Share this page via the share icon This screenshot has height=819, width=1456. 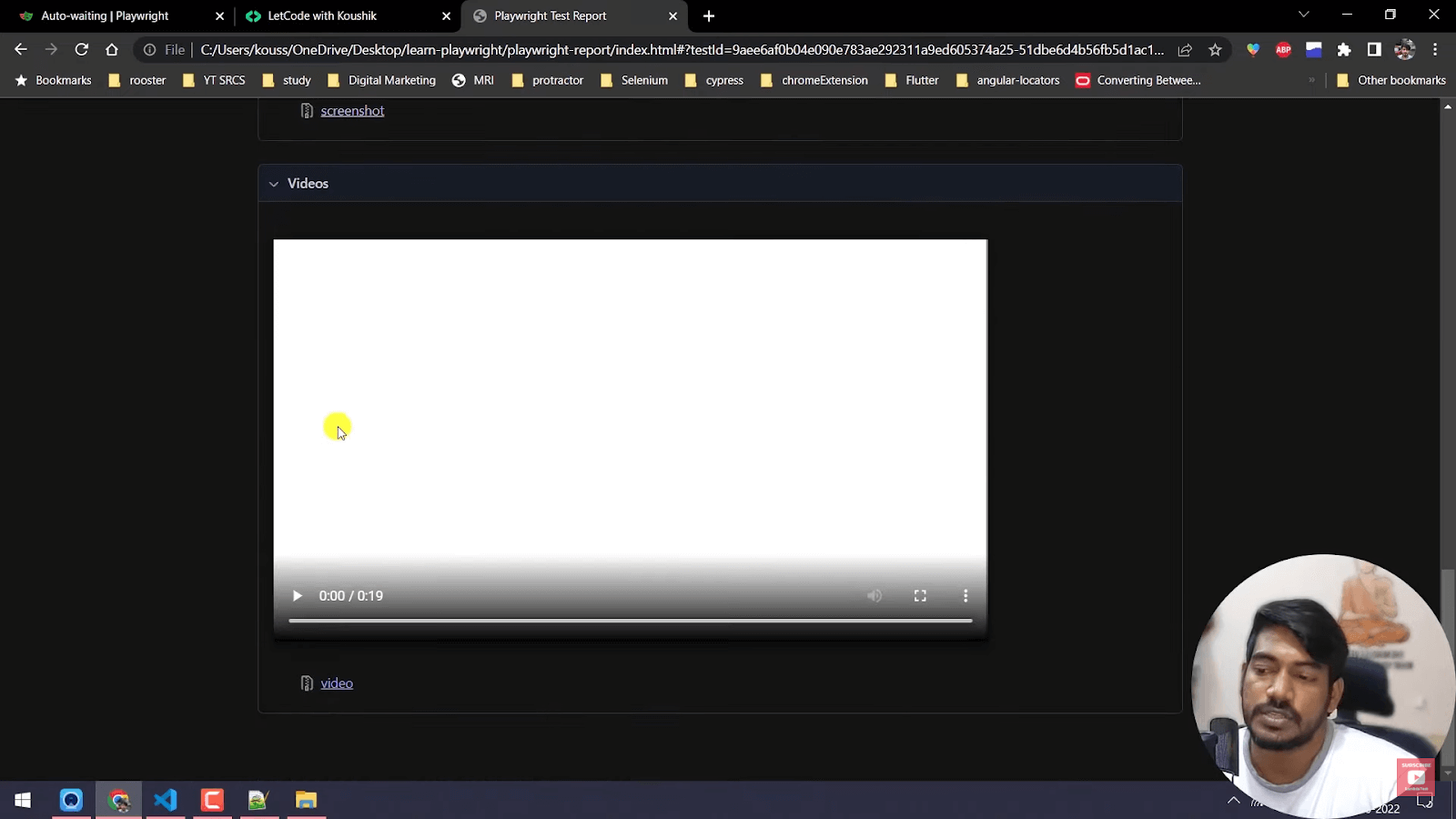click(x=1185, y=50)
